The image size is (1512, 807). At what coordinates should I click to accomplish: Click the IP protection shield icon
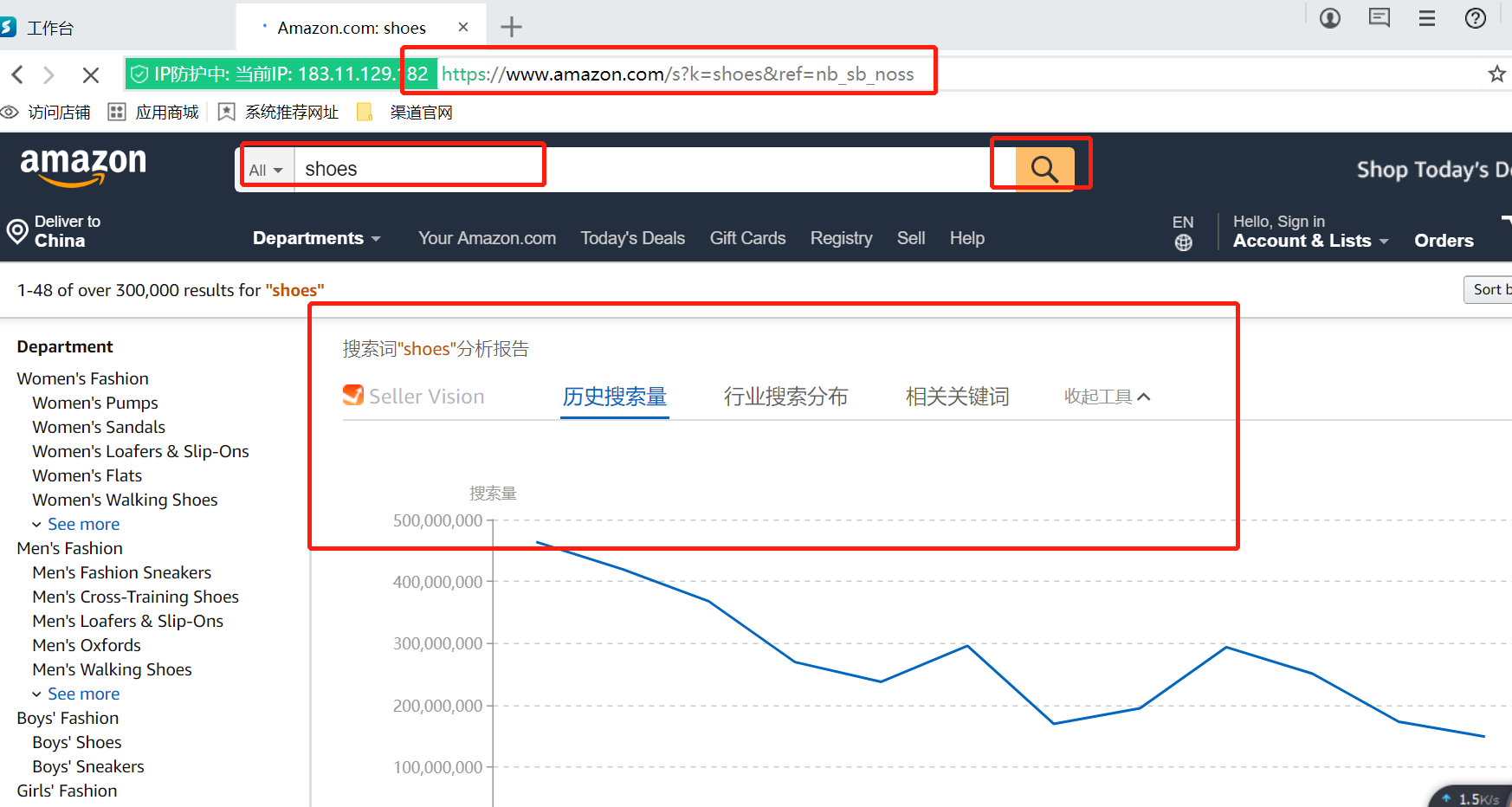coord(139,74)
